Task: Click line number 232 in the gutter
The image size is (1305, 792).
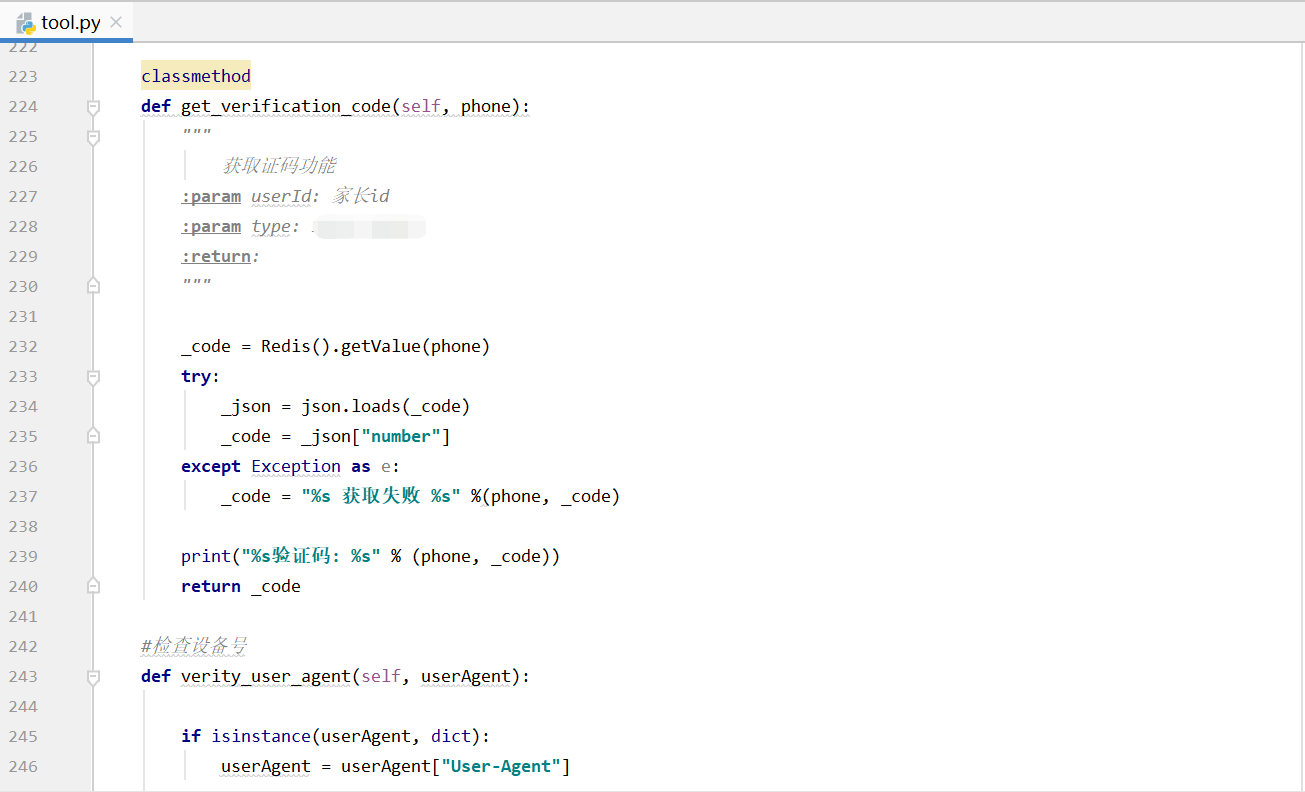Action: (23, 346)
